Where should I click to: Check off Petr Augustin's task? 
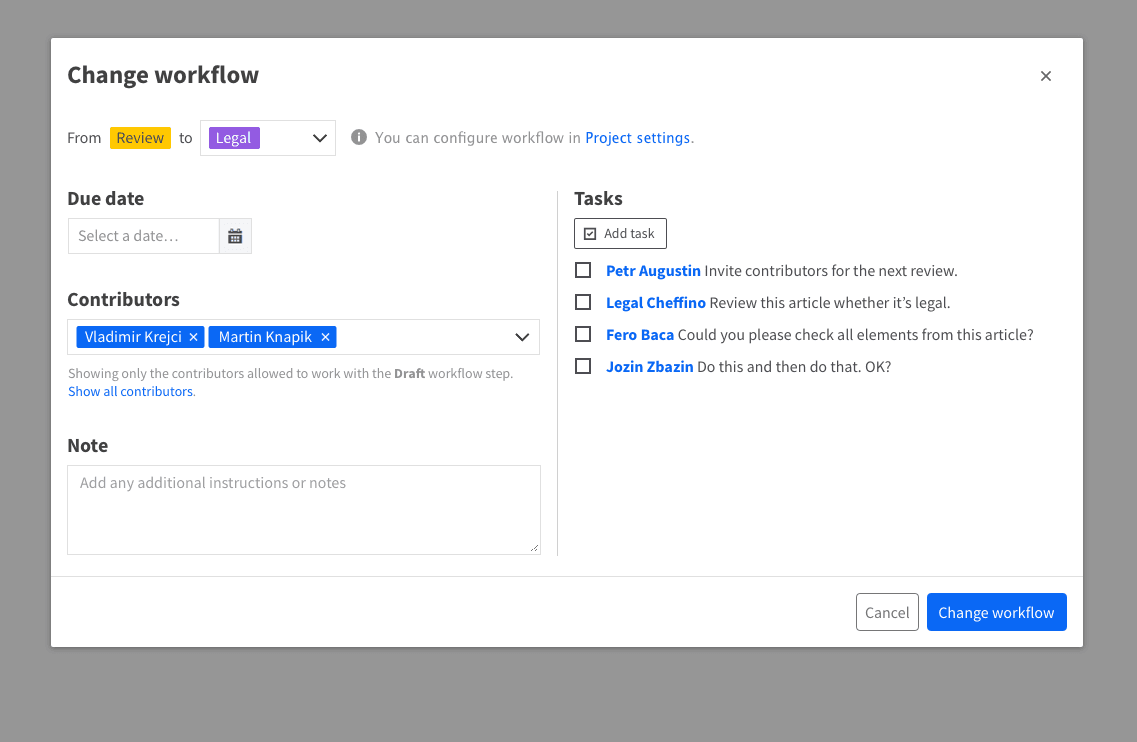pyautogui.click(x=583, y=270)
